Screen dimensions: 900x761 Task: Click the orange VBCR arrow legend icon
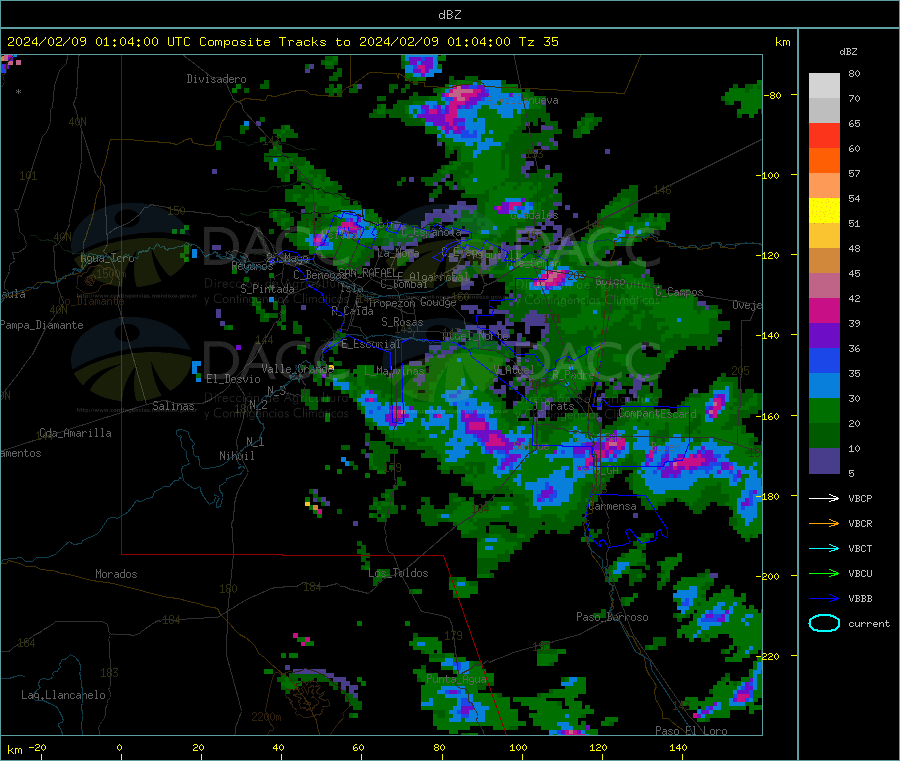pos(824,523)
